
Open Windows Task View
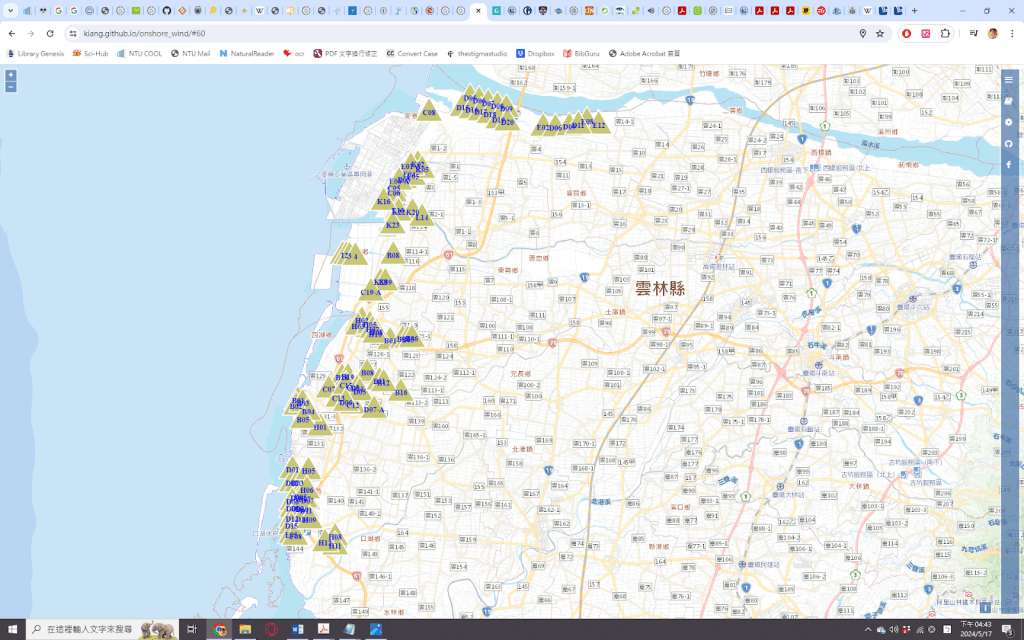[191, 629]
